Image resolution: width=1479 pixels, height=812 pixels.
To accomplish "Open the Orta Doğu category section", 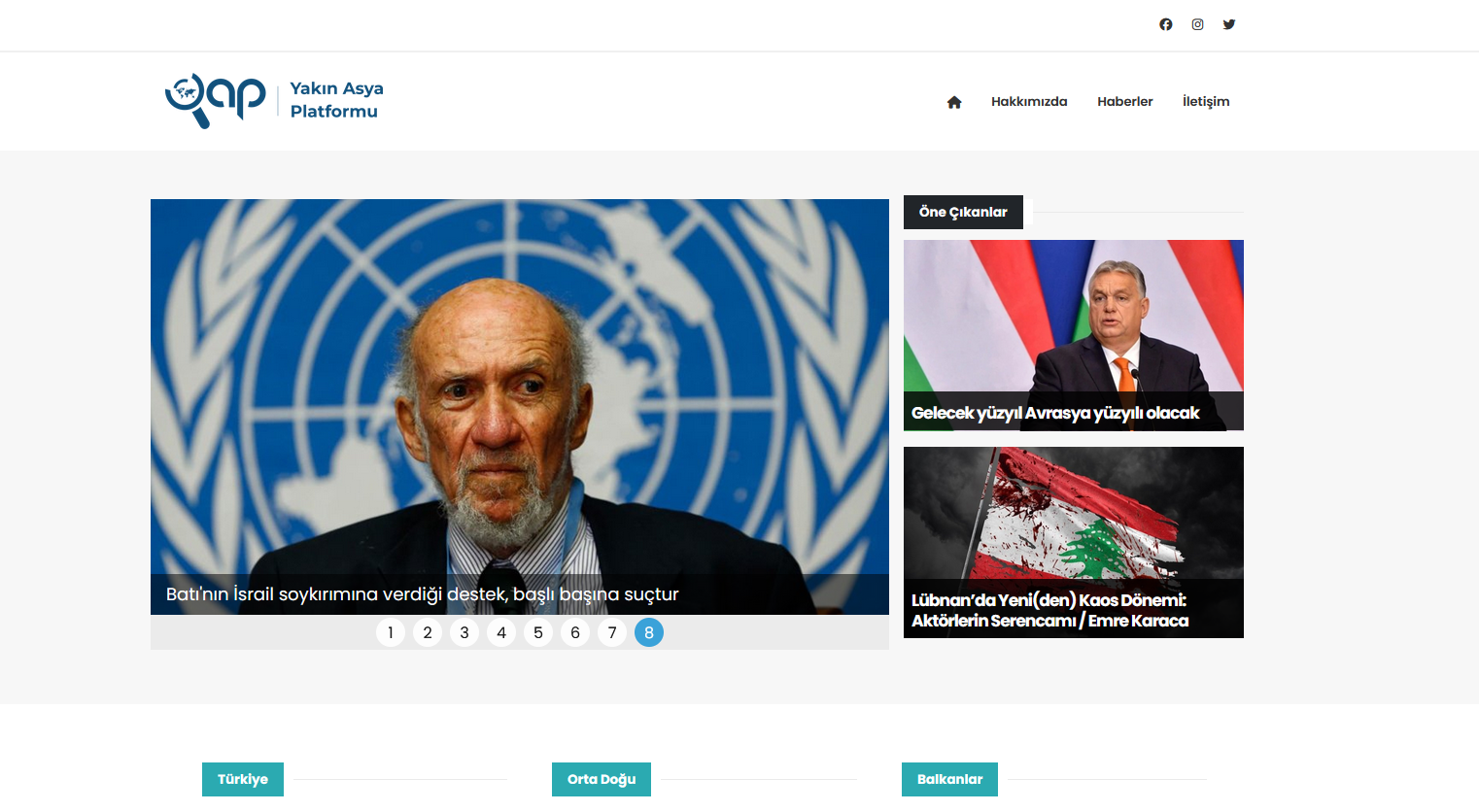I will click(x=602, y=779).
